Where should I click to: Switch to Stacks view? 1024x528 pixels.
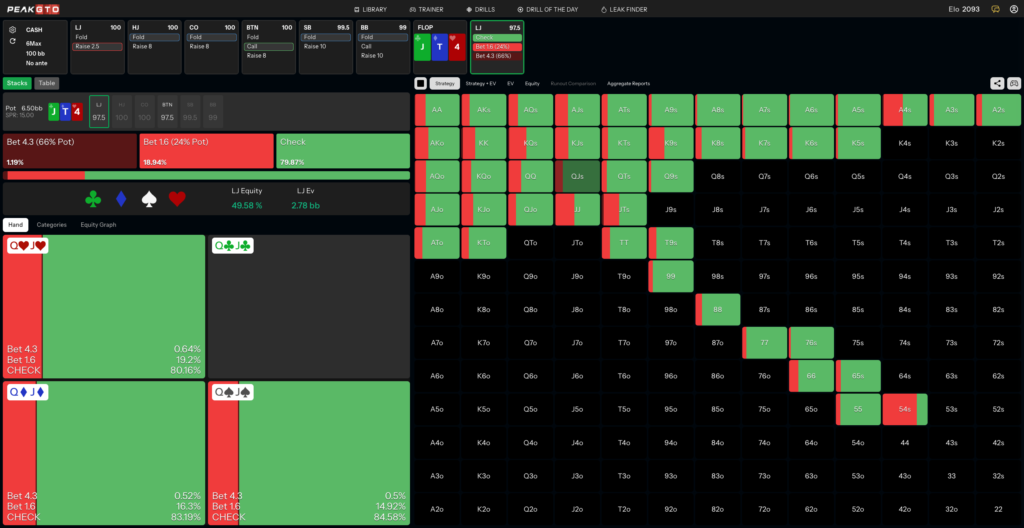17,83
